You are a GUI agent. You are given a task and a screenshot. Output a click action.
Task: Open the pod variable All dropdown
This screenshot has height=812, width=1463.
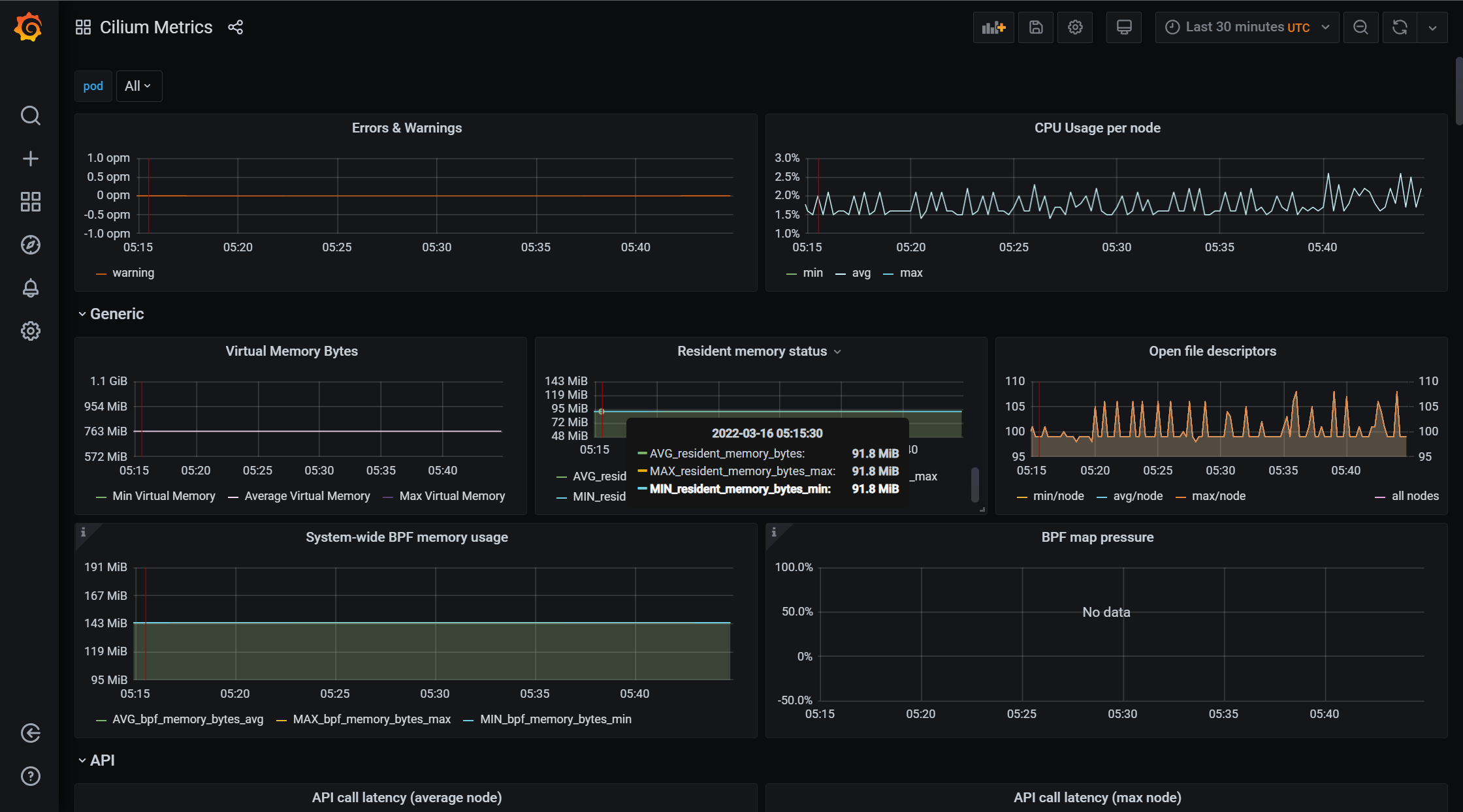(x=138, y=86)
